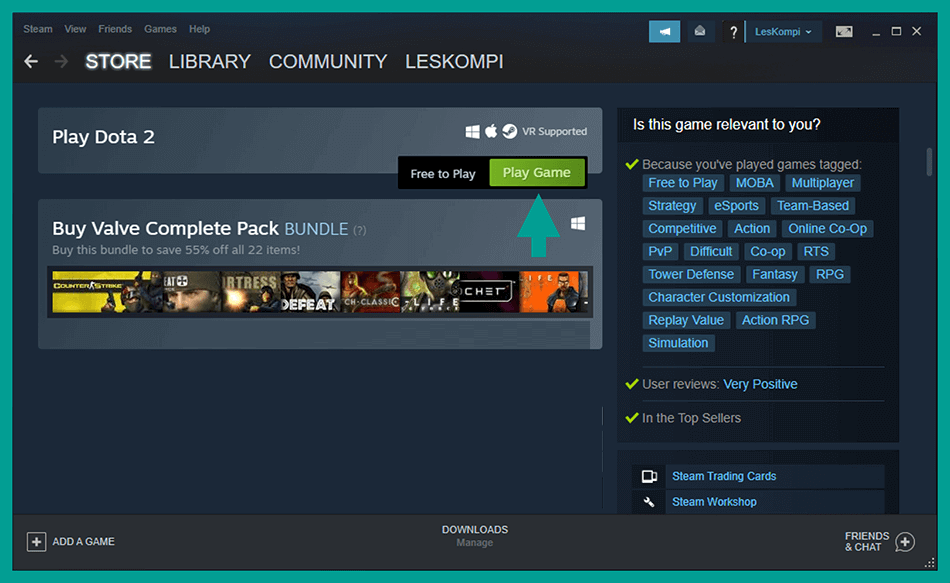The width and height of the screenshot is (950, 583).
Task: Click the Difficult tag
Action: tap(711, 252)
